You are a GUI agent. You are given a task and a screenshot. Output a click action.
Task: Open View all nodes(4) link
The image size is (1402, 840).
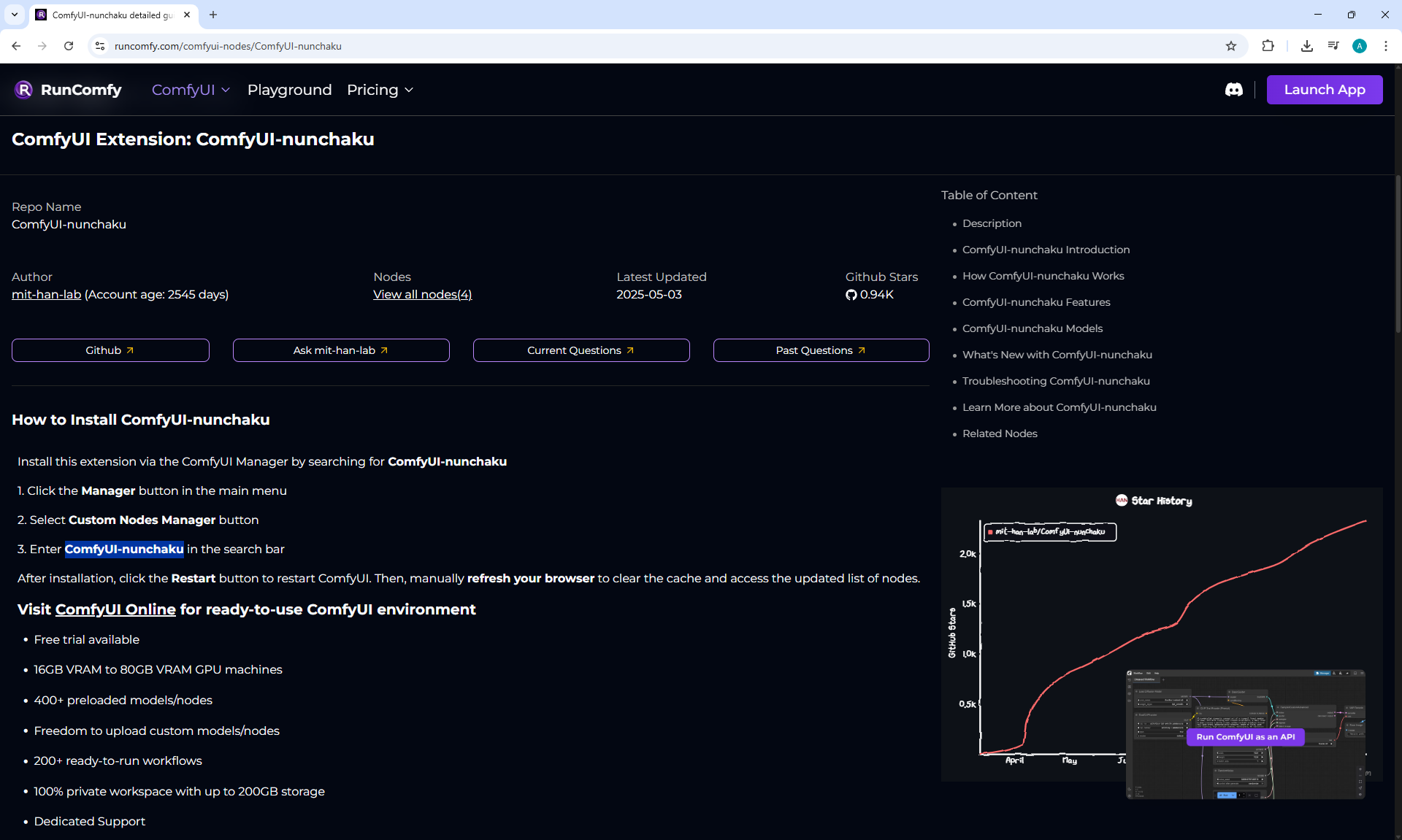[422, 295]
